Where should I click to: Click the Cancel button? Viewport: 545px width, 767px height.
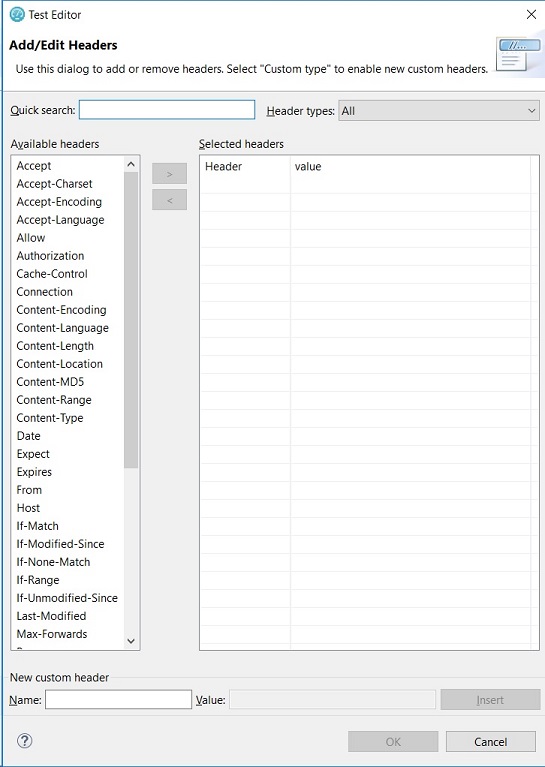pyautogui.click(x=491, y=742)
